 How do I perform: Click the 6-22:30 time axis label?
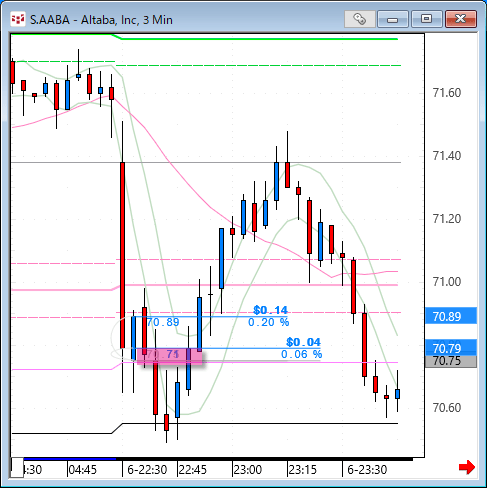[x=147, y=470]
